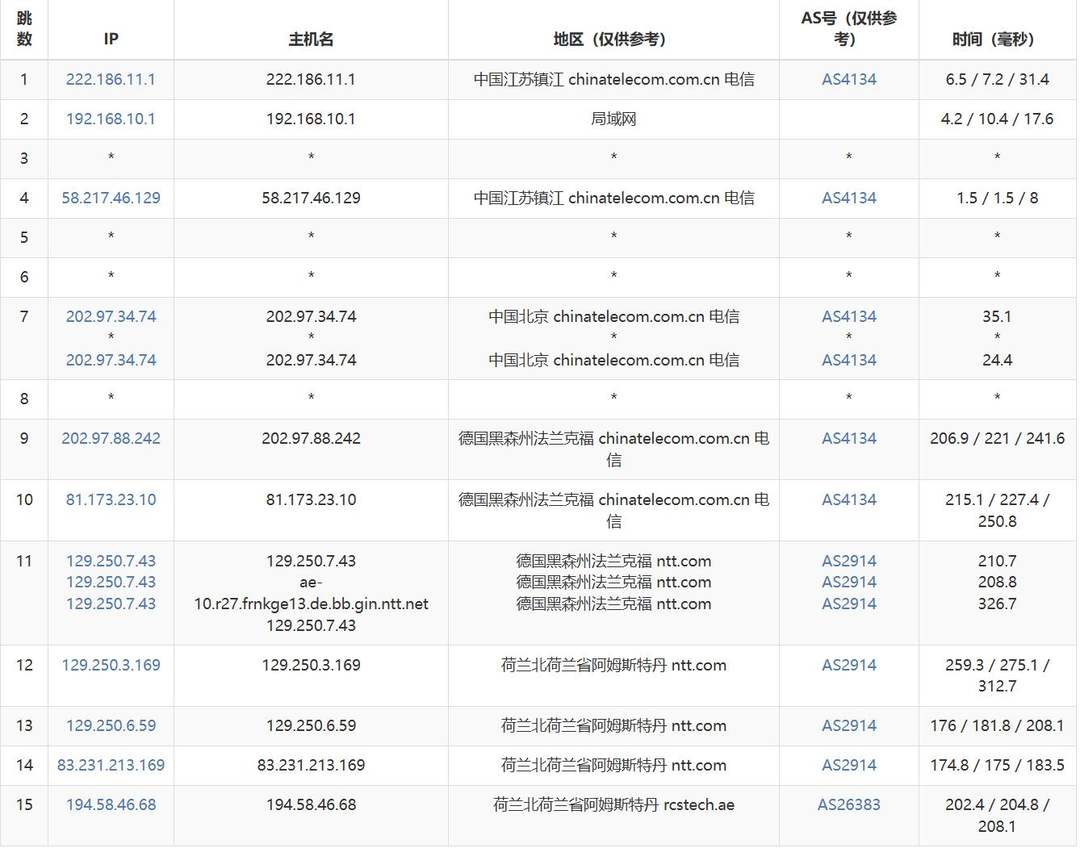
Task: Select hostname text 129.250.3.169
Action: tap(311, 665)
